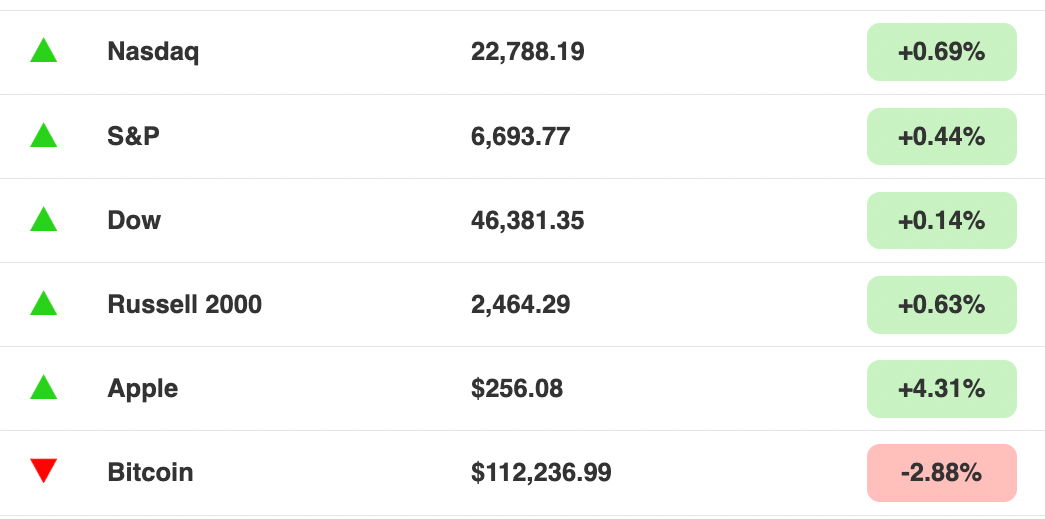Open the Bitcoin label
The height and width of the screenshot is (519, 1045).
click(x=150, y=472)
